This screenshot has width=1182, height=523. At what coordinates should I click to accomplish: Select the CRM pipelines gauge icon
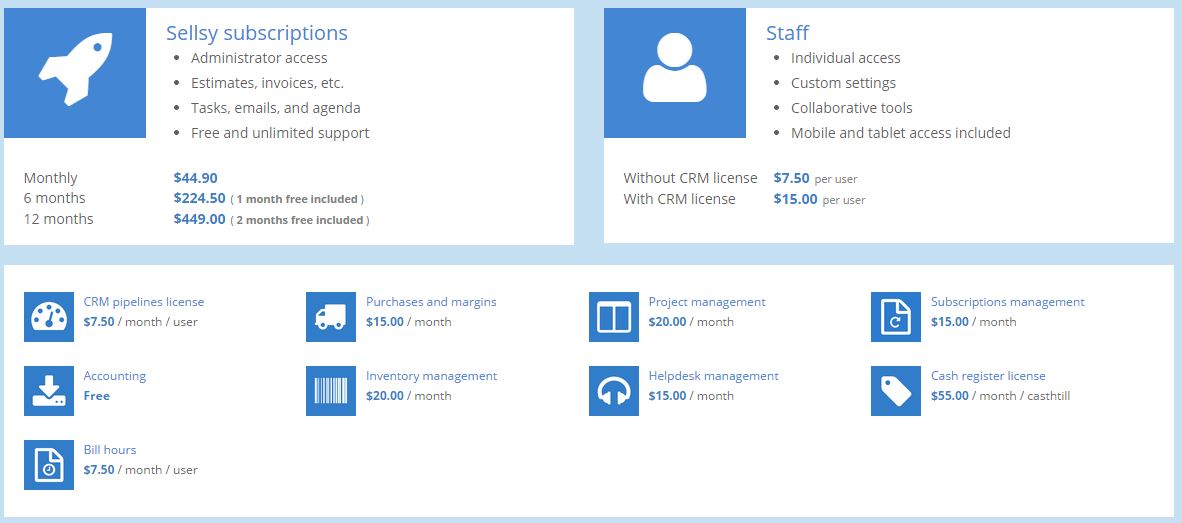(49, 317)
